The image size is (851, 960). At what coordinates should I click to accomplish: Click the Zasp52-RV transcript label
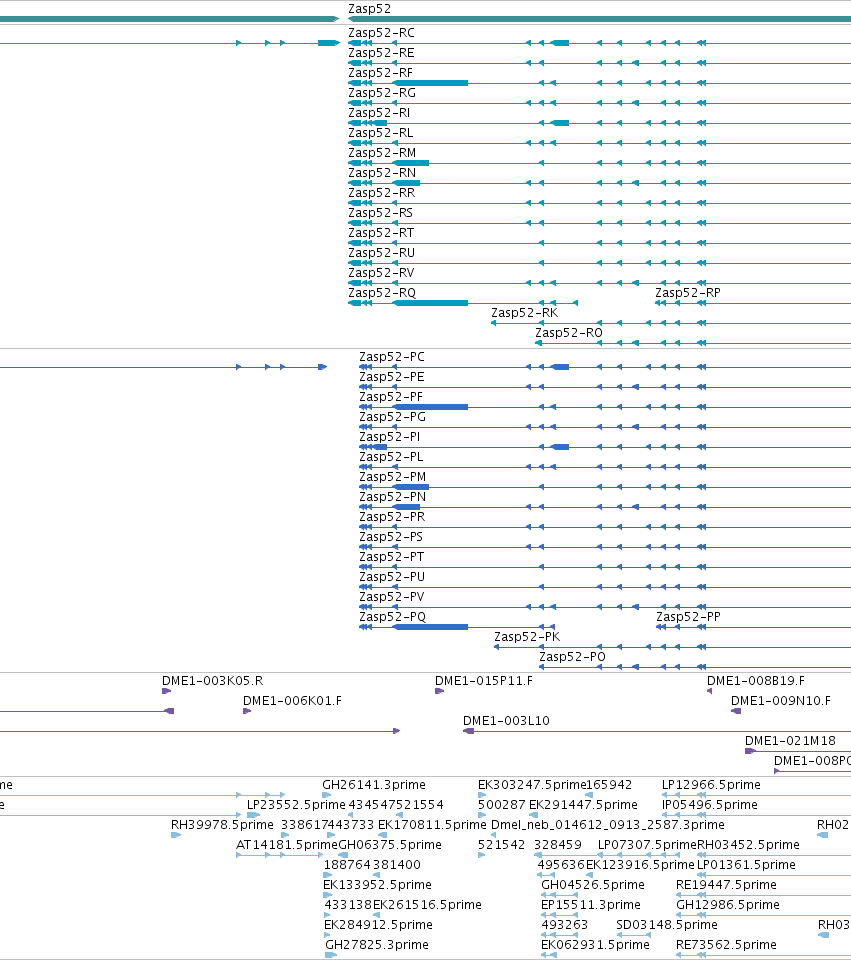coord(381,273)
